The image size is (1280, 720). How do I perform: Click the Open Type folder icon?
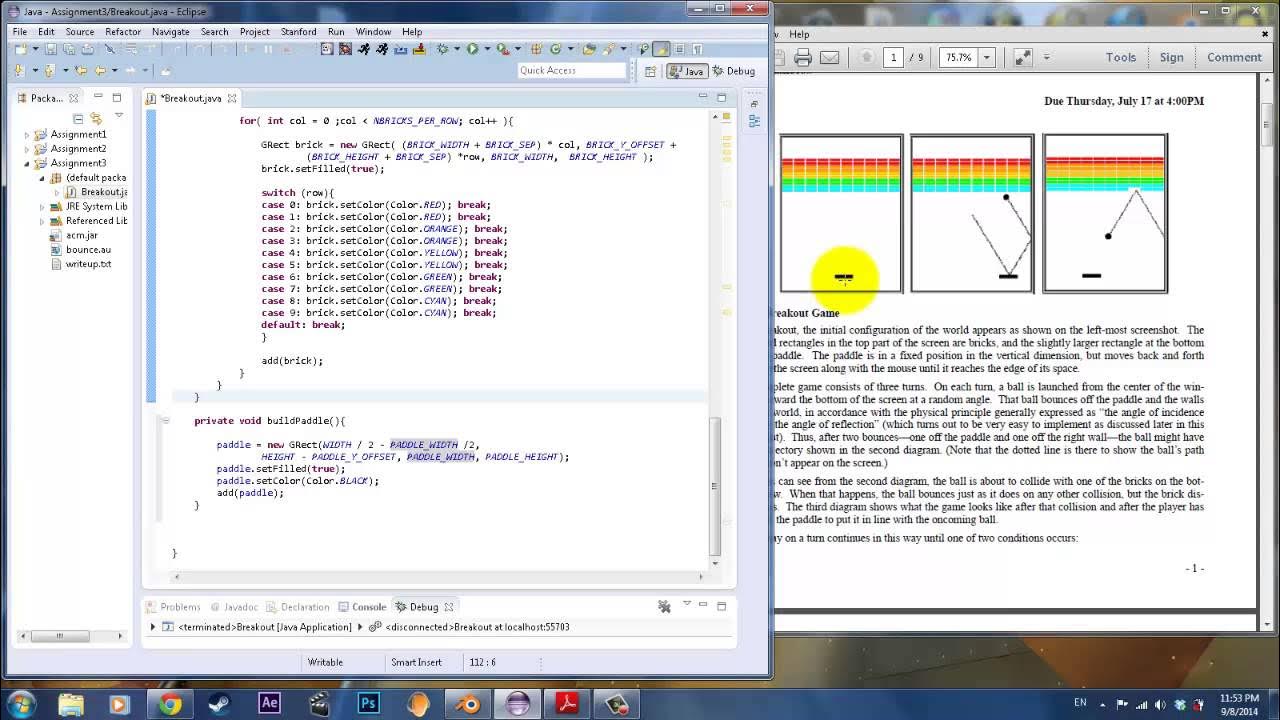(588, 48)
